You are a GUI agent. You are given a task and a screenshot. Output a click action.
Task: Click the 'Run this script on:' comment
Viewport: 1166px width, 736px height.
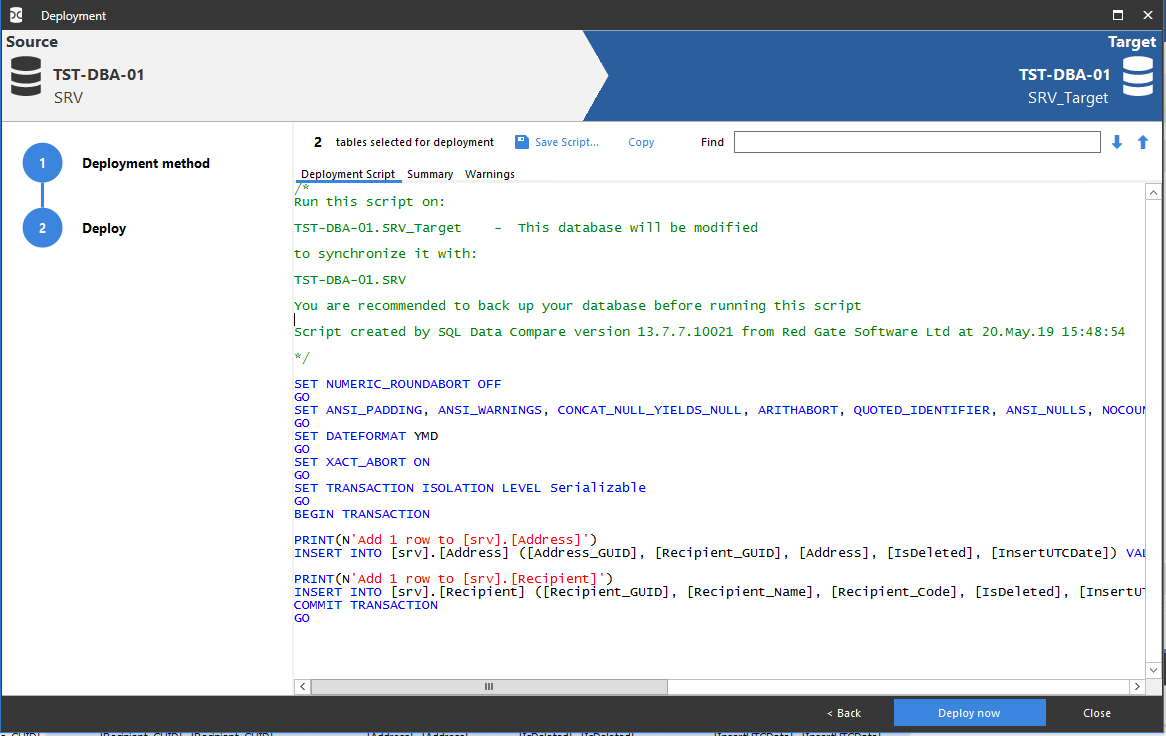point(370,201)
